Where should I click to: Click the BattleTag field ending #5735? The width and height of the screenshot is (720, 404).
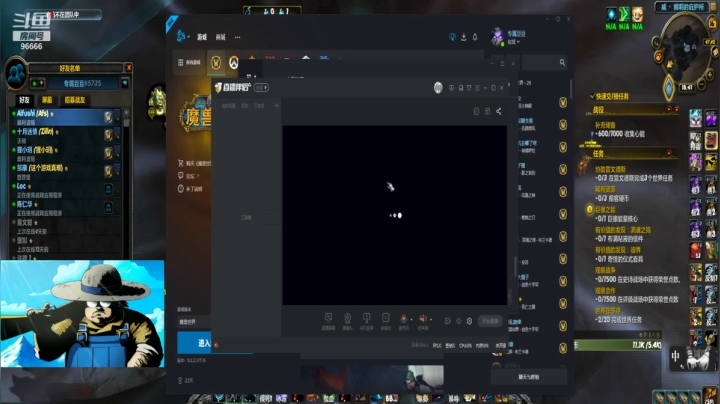pos(83,83)
